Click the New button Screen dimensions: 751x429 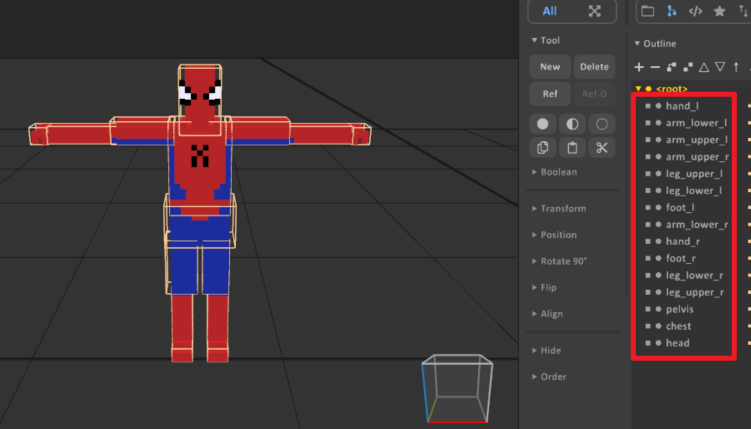pyautogui.click(x=550, y=67)
